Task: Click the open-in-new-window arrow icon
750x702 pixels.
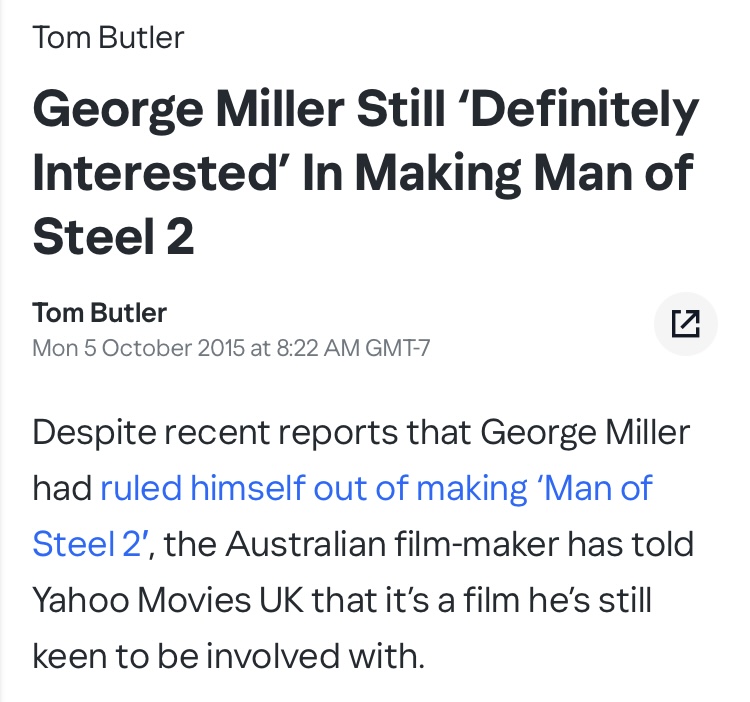Action: click(685, 324)
